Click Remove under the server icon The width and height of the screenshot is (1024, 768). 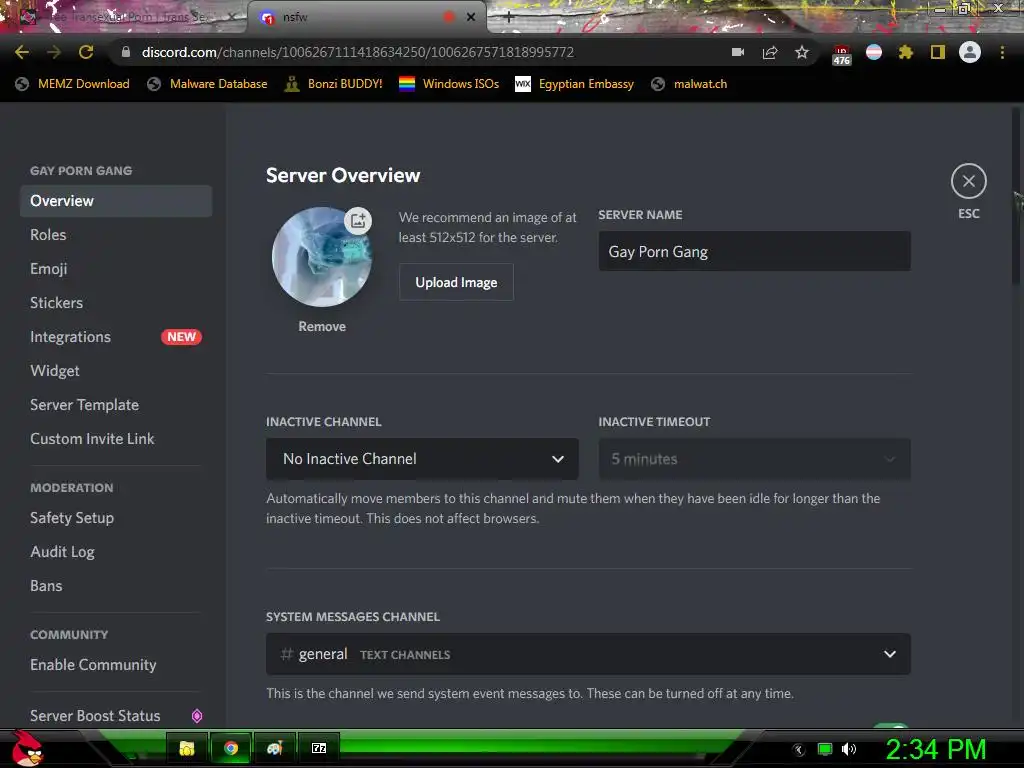[x=322, y=326]
